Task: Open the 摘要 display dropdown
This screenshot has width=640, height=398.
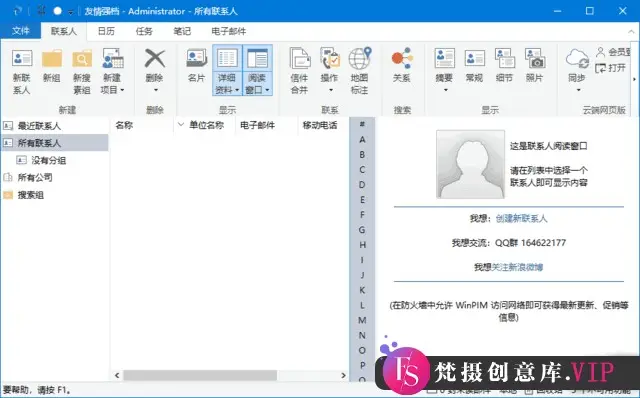Action: tap(444, 70)
